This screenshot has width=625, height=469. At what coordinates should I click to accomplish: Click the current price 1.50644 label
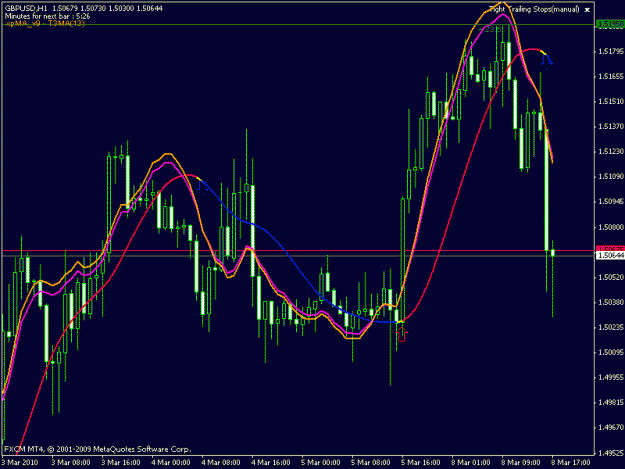click(x=610, y=255)
